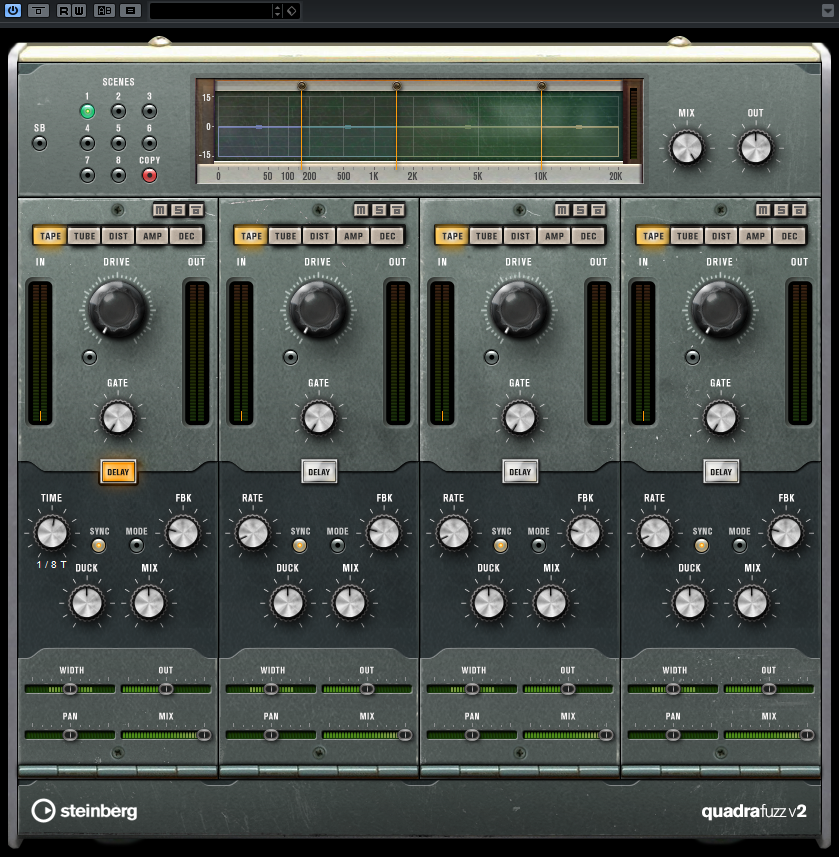The image size is (839, 857).
Task: Select scene 5
Action: (119, 144)
